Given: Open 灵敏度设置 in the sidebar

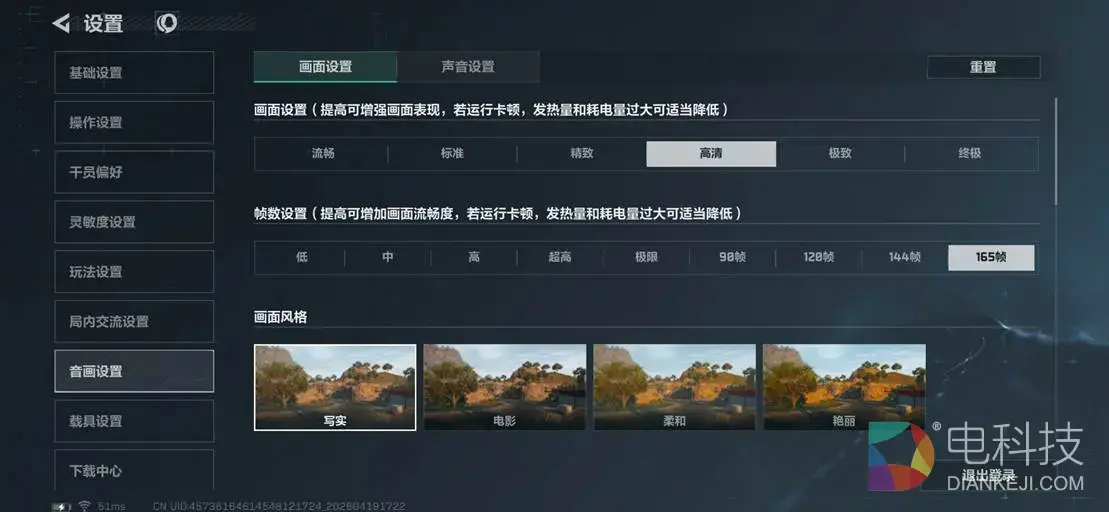Looking at the screenshot, I should click(134, 221).
